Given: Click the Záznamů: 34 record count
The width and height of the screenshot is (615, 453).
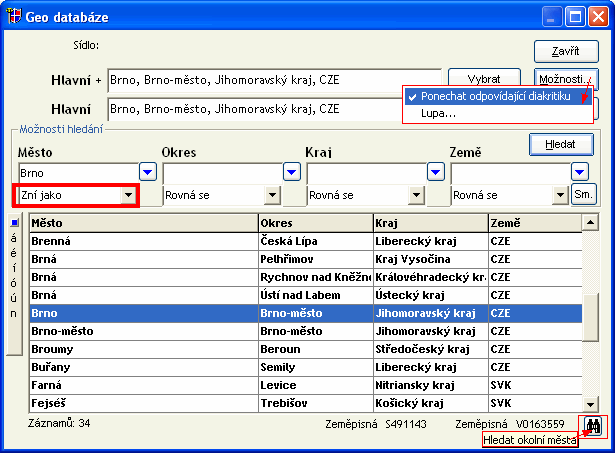Looking at the screenshot, I should click(x=59, y=424).
